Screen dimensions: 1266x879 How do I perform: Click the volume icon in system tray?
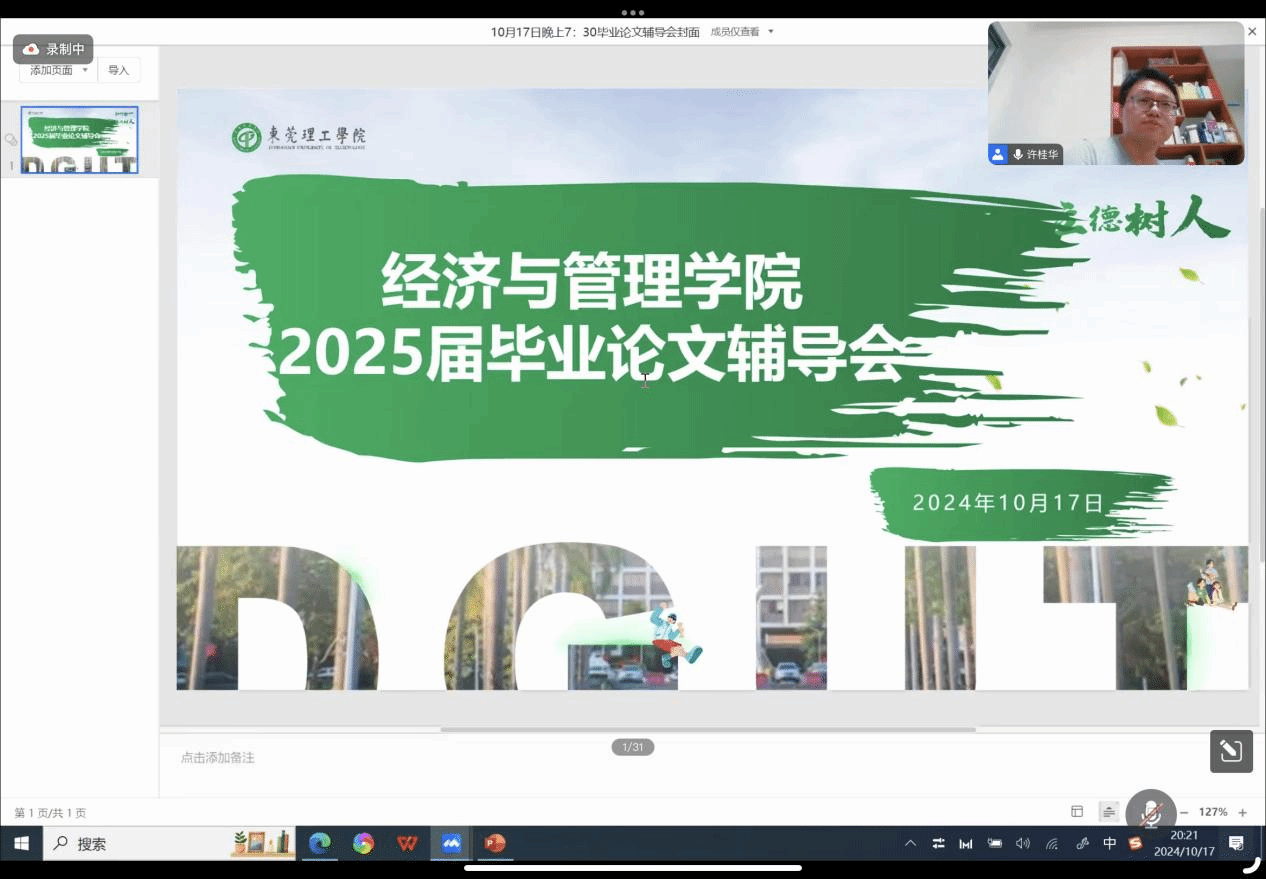tap(1022, 844)
